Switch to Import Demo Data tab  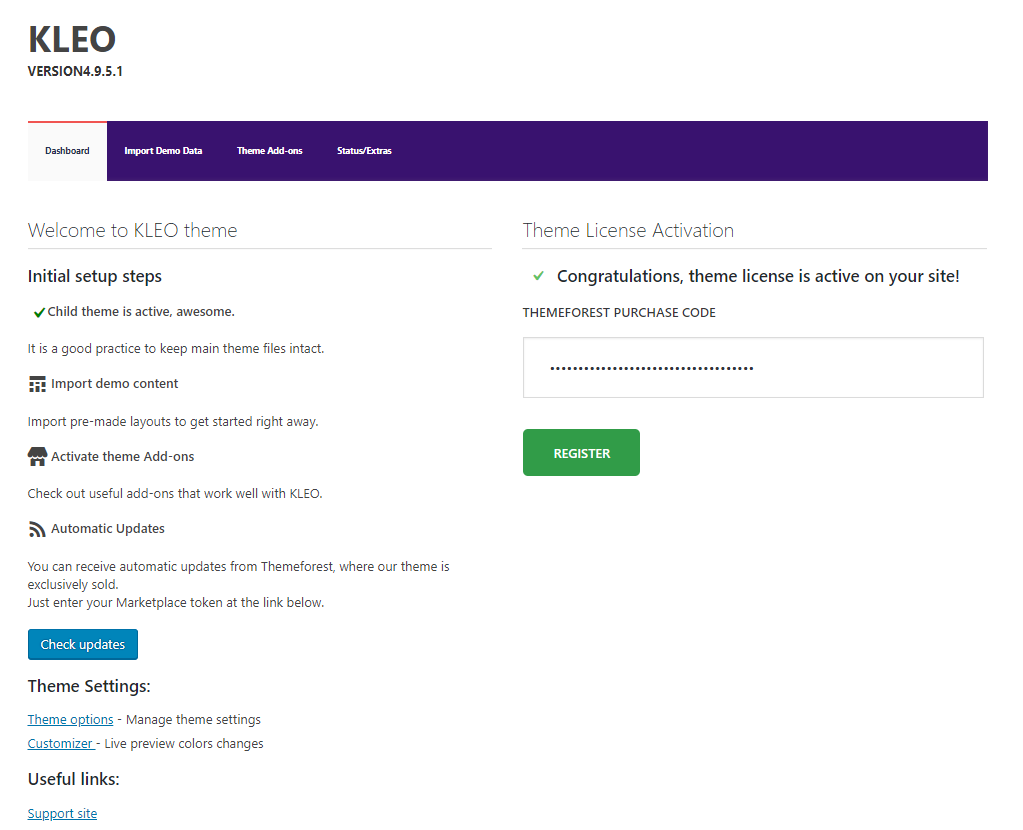[x=163, y=151]
